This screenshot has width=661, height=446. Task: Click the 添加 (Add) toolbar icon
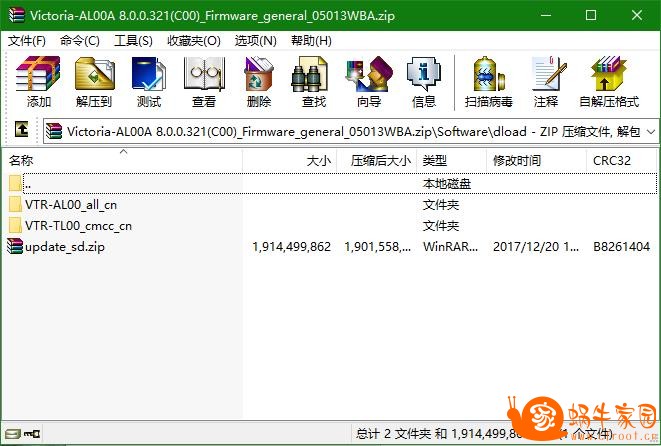pos(38,74)
